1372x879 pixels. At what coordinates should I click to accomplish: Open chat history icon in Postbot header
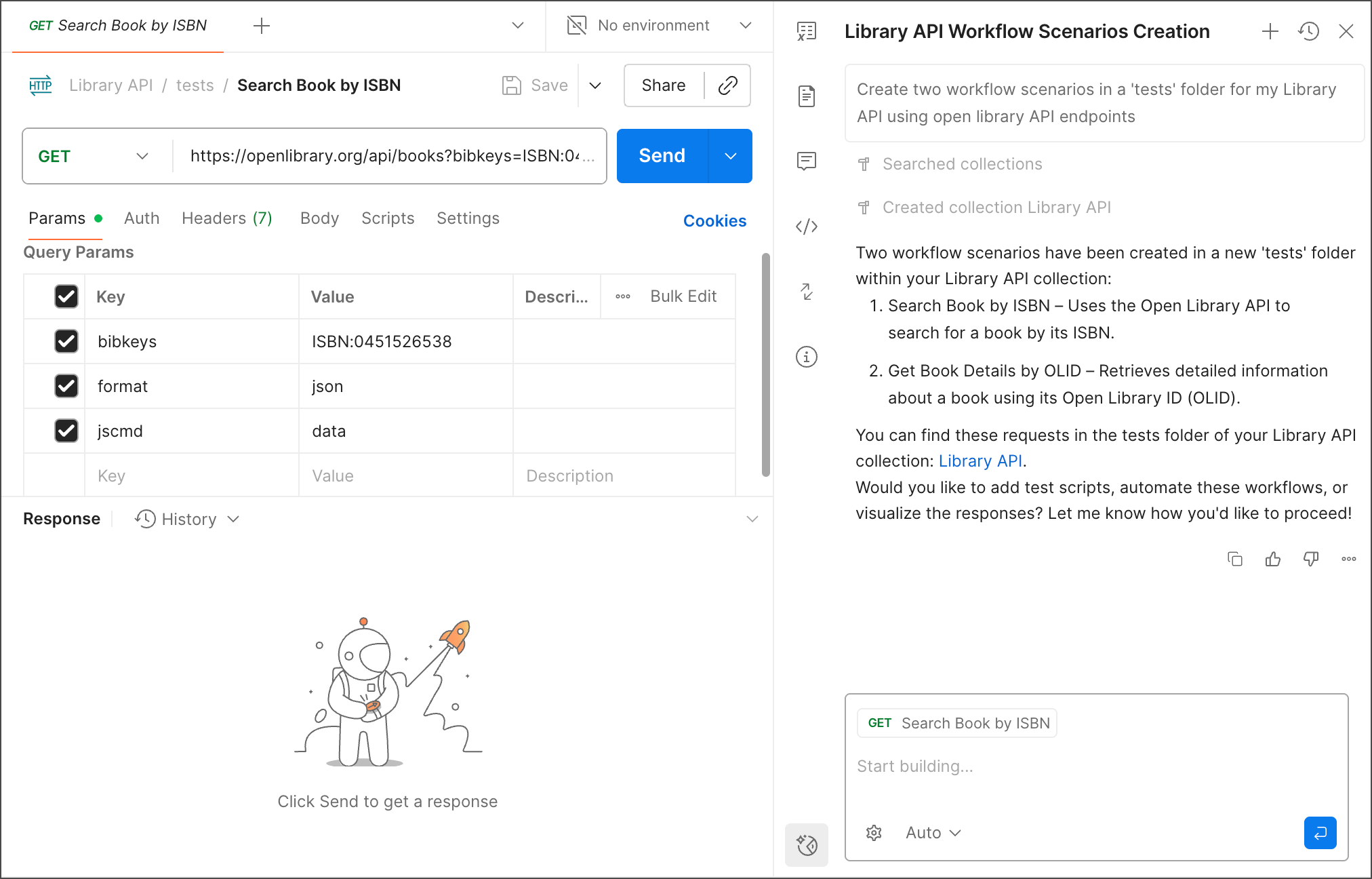(1308, 31)
